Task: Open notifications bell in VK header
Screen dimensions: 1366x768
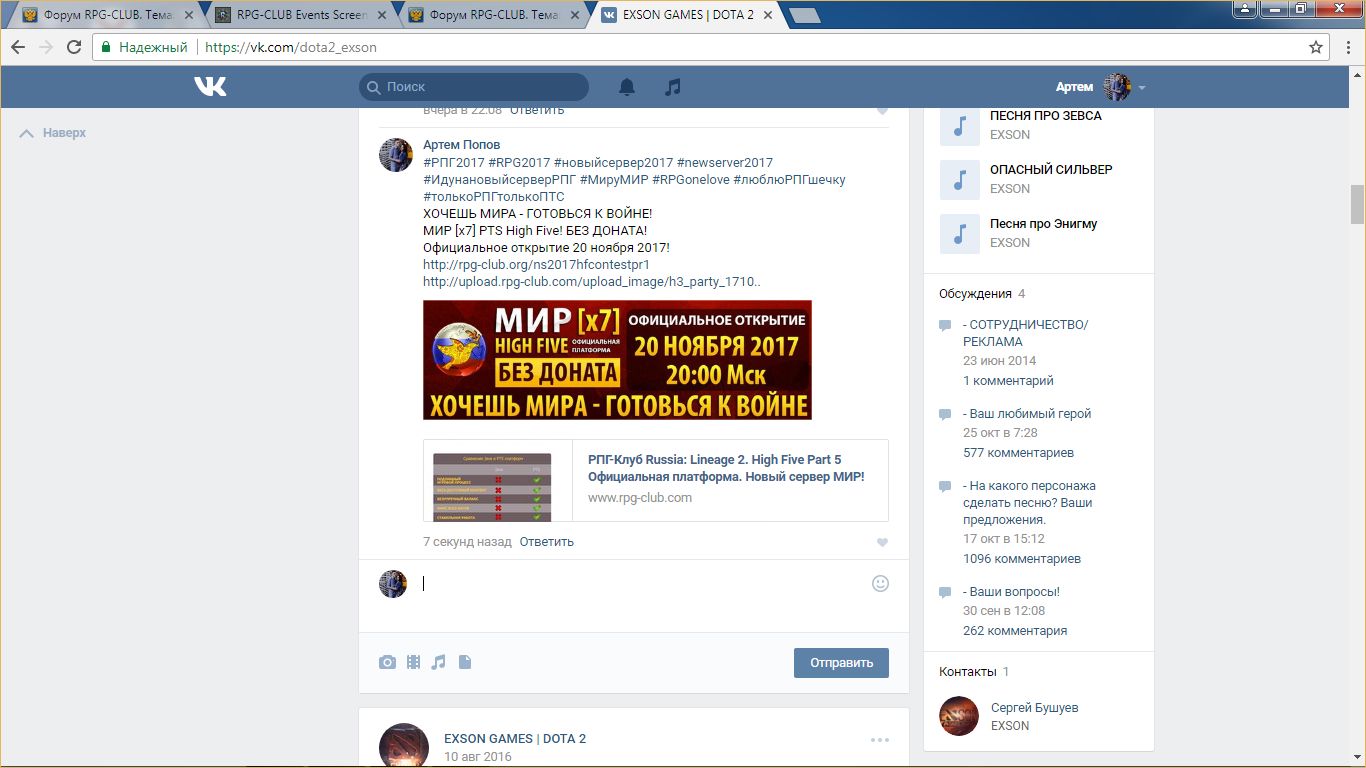Action: tap(627, 87)
